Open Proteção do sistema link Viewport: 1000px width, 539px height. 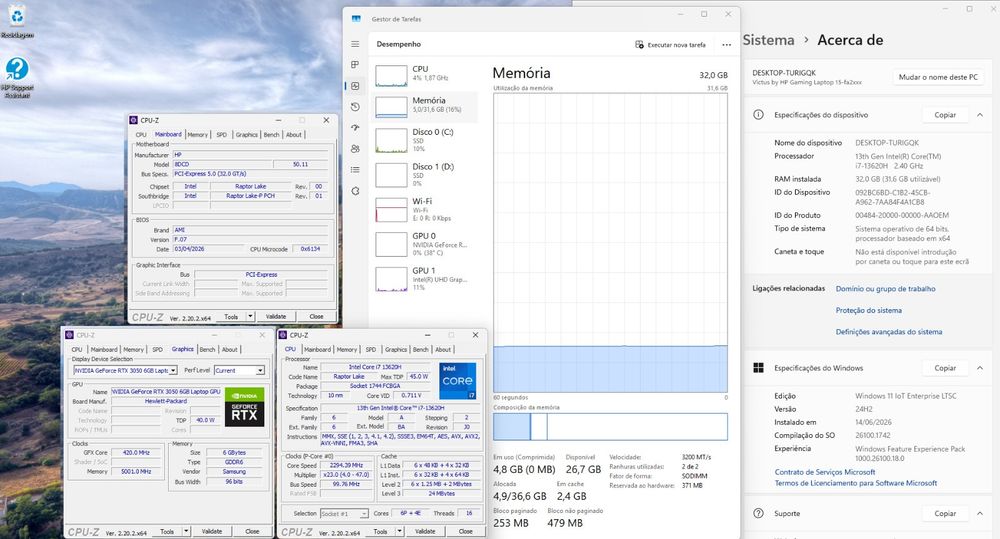(x=869, y=311)
